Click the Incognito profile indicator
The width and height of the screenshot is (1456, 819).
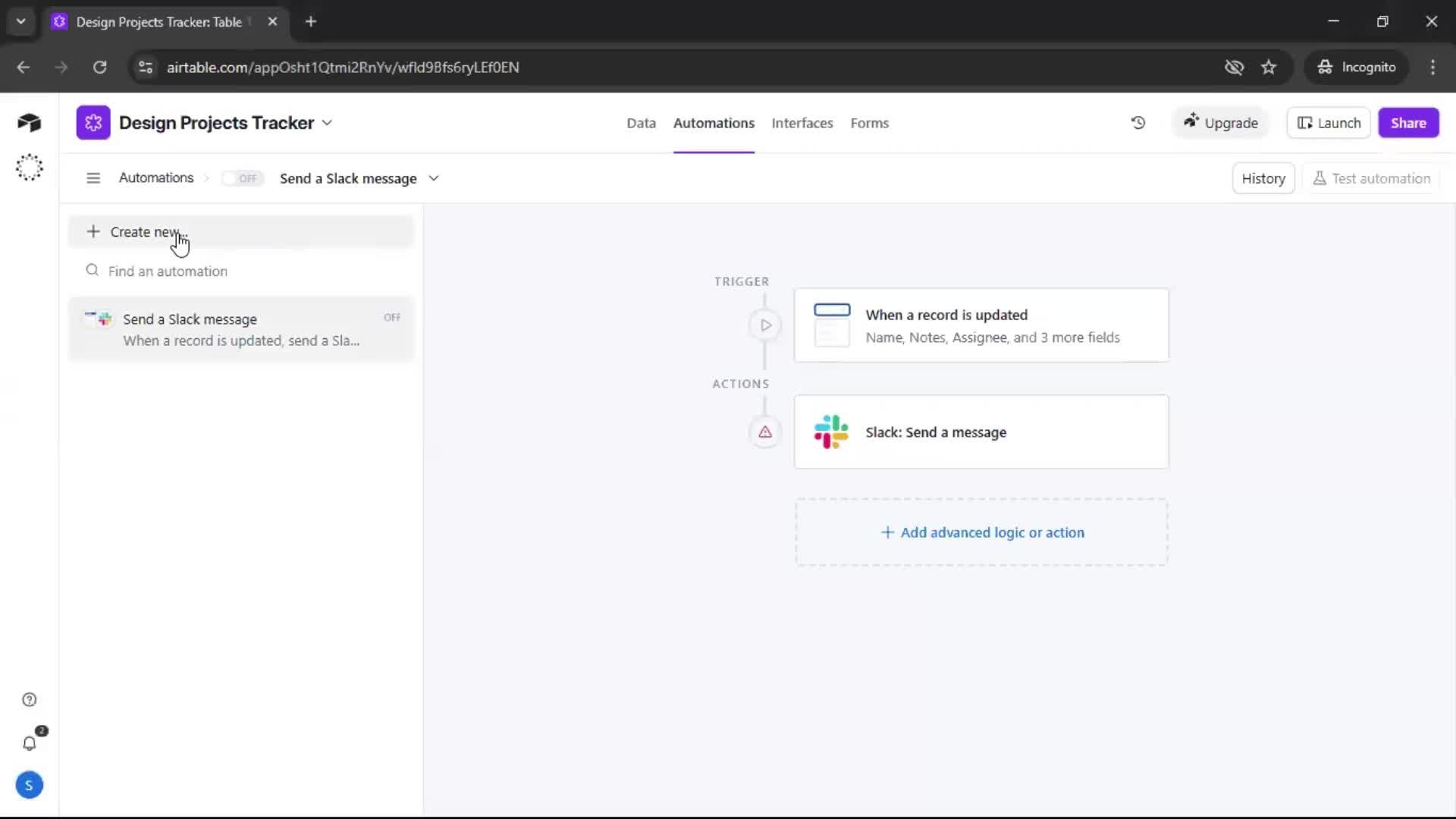[x=1356, y=67]
